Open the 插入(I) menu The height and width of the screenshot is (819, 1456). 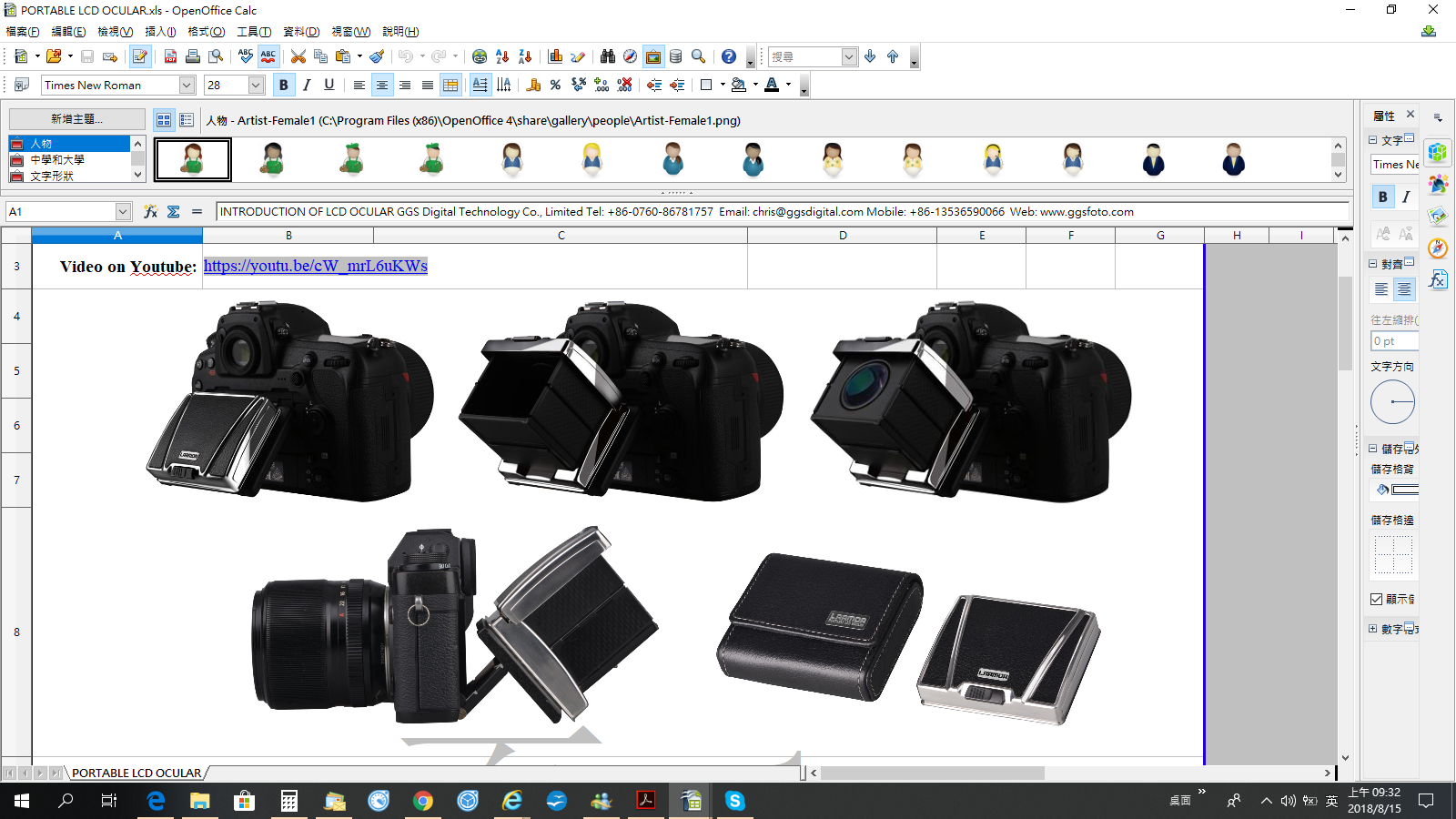point(160,32)
